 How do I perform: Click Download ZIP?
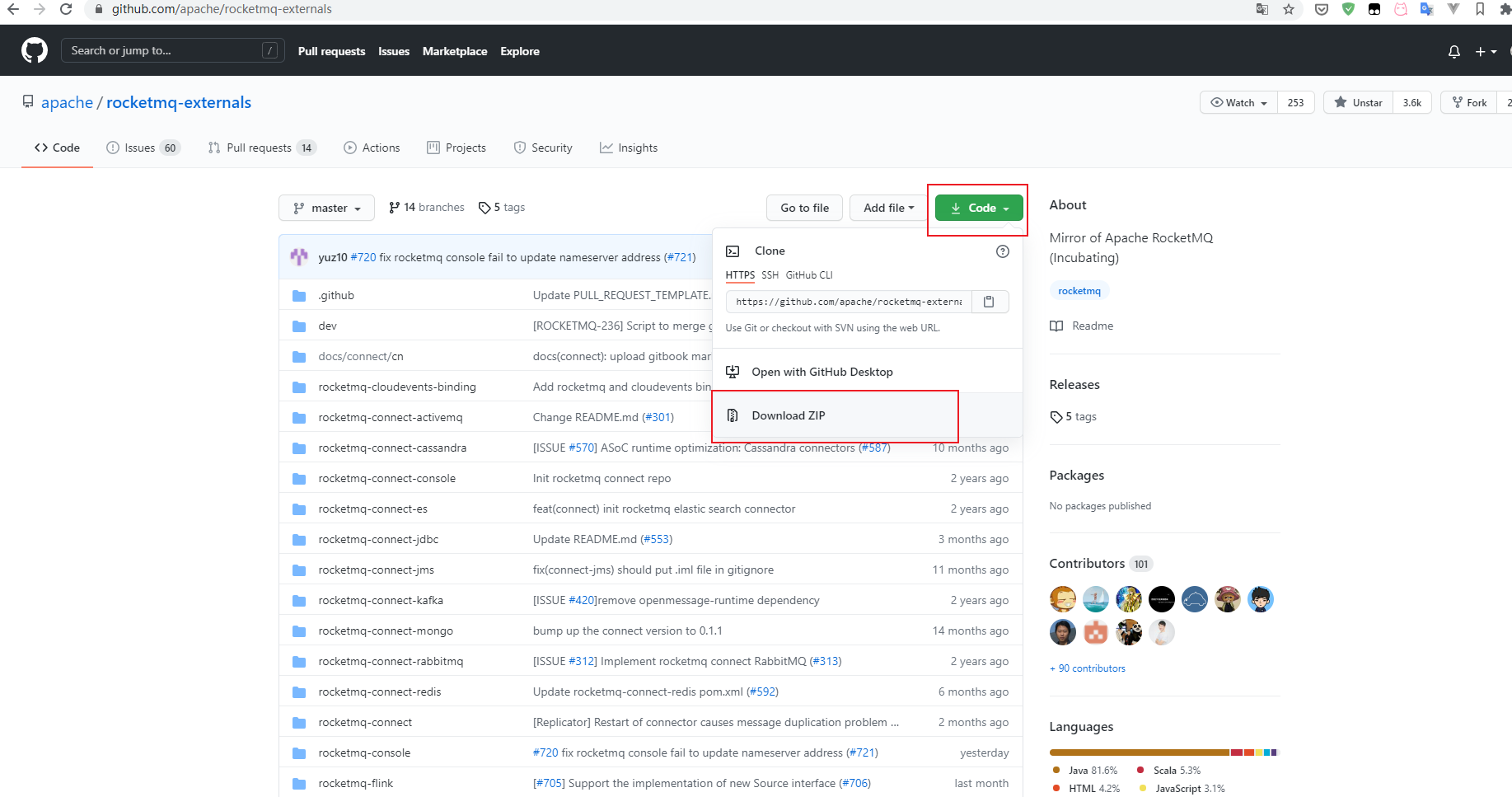tap(867, 415)
